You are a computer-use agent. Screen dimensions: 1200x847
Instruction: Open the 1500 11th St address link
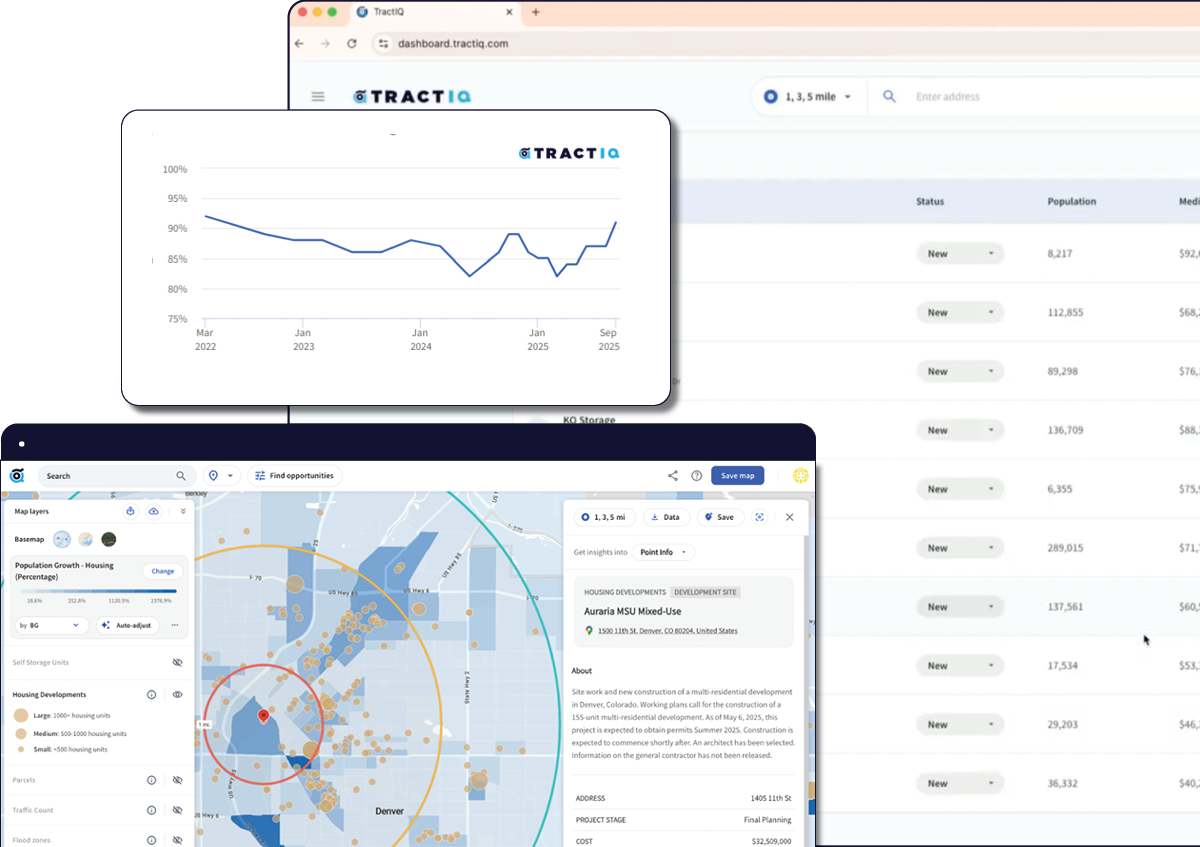point(667,631)
